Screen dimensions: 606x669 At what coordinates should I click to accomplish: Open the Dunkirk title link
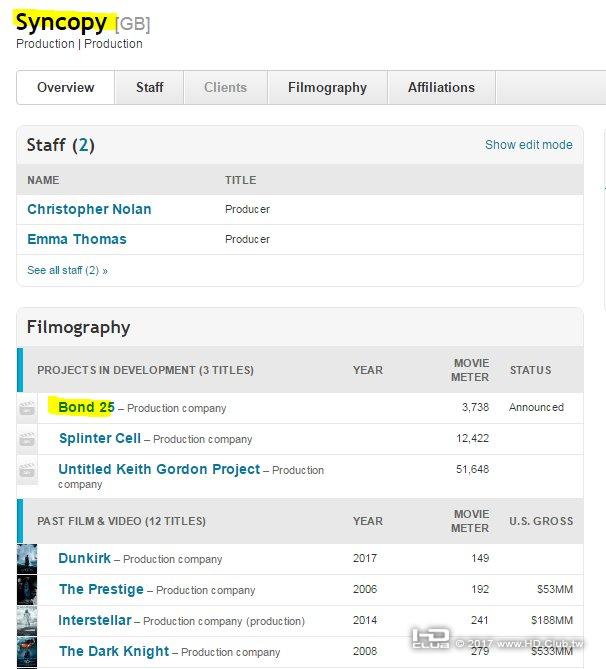pos(84,558)
